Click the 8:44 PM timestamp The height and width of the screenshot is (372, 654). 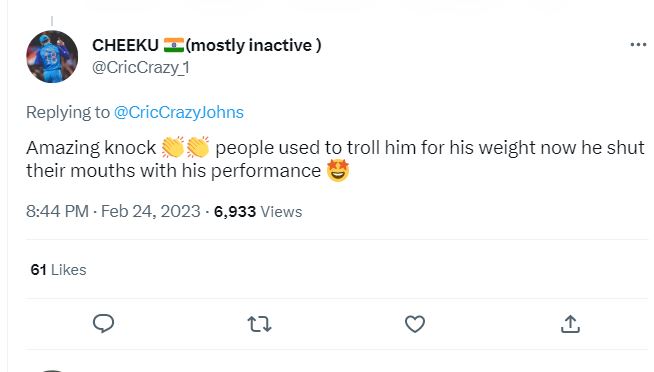[x=57, y=211]
